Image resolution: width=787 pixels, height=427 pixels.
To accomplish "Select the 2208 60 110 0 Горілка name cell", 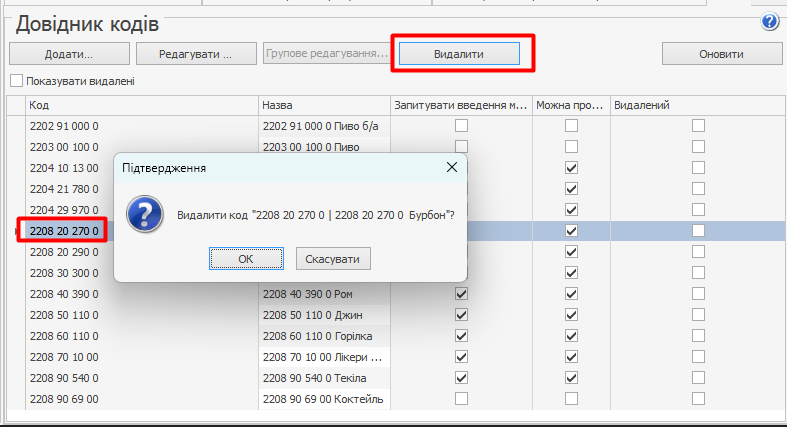I will tap(320, 336).
